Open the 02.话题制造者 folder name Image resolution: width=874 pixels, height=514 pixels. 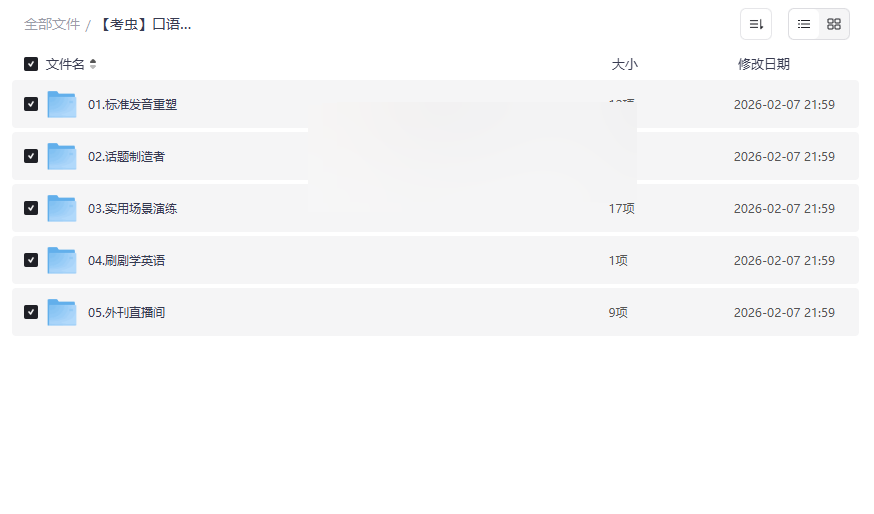tap(126, 156)
